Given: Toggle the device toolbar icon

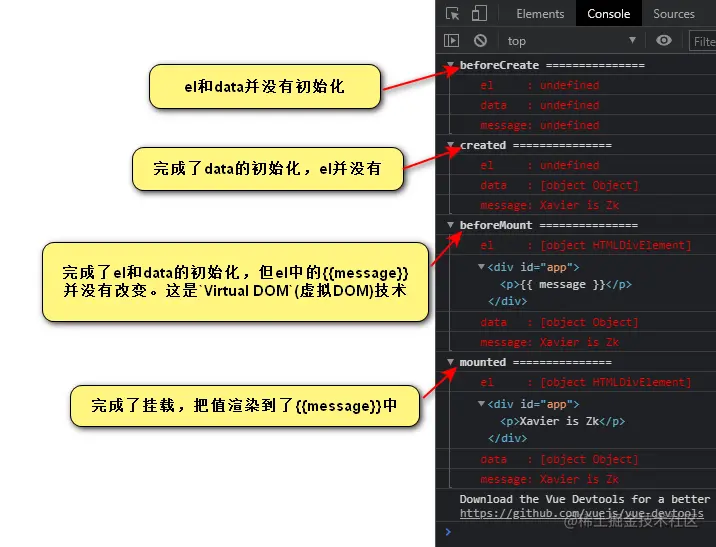Looking at the screenshot, I should tap(479, 13).
